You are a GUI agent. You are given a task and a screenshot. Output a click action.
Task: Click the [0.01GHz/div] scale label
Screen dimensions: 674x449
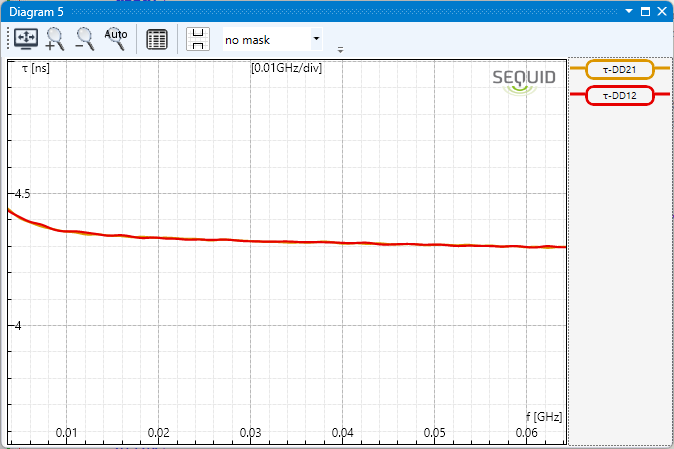click(286, 68)
